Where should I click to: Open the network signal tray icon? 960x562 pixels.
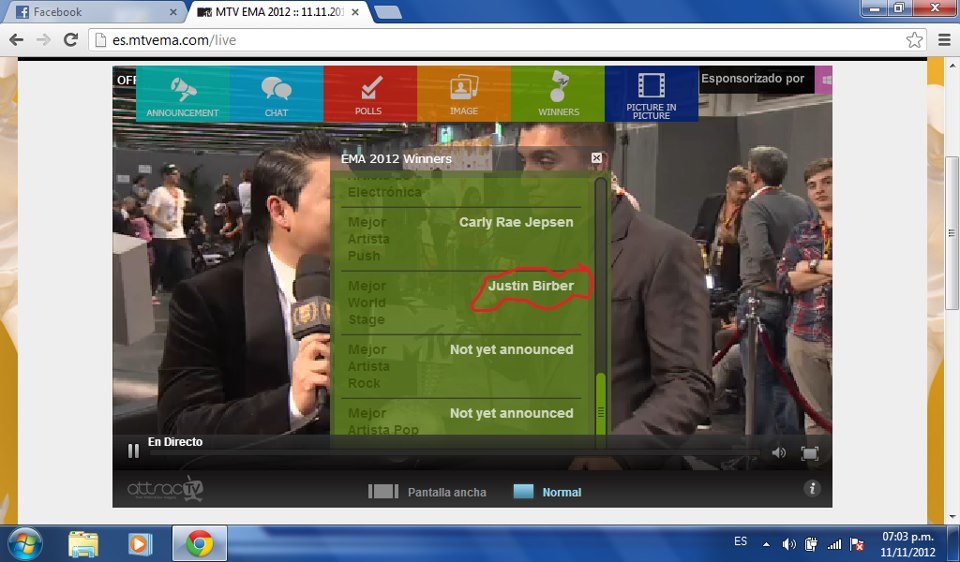[x=834, y=544]
